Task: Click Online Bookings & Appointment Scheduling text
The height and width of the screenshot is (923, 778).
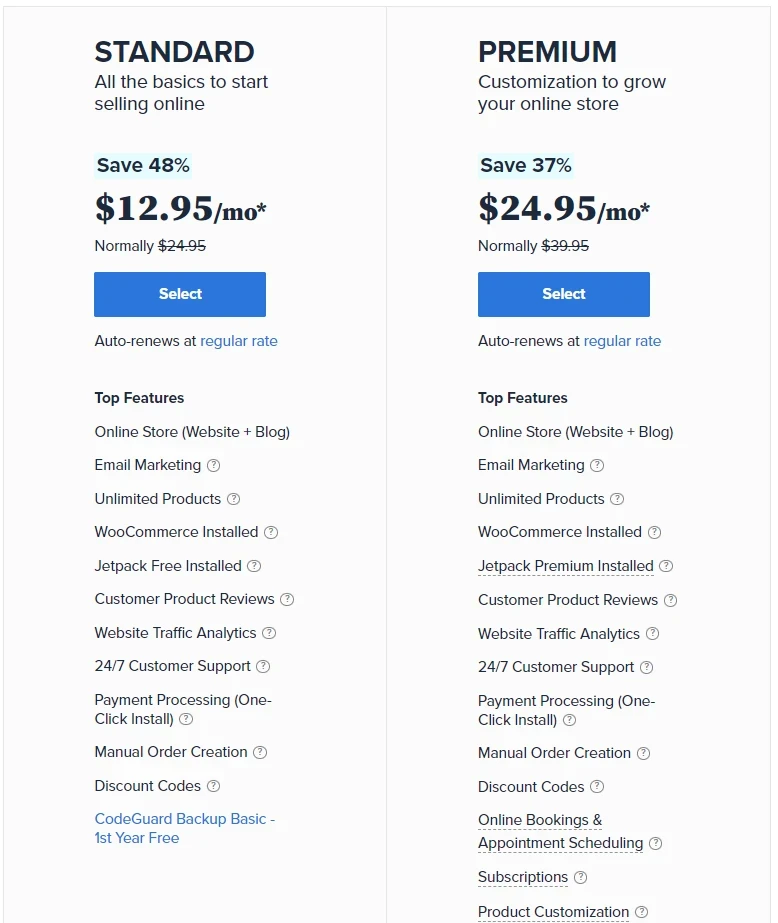Action: [x=560, y=831]
